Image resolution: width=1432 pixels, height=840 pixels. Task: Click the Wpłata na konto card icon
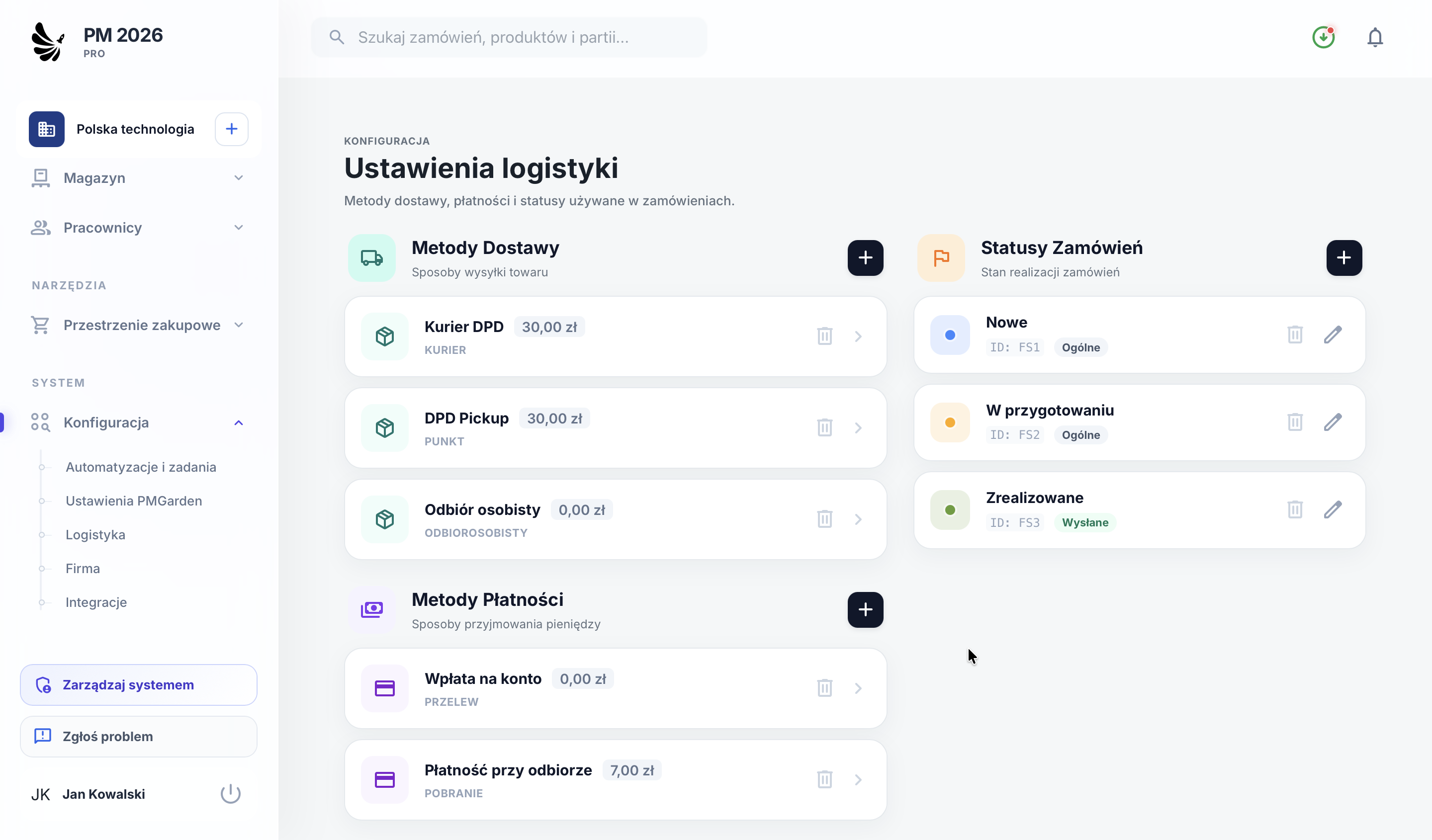pyautogui.click(x=385, y=688)
